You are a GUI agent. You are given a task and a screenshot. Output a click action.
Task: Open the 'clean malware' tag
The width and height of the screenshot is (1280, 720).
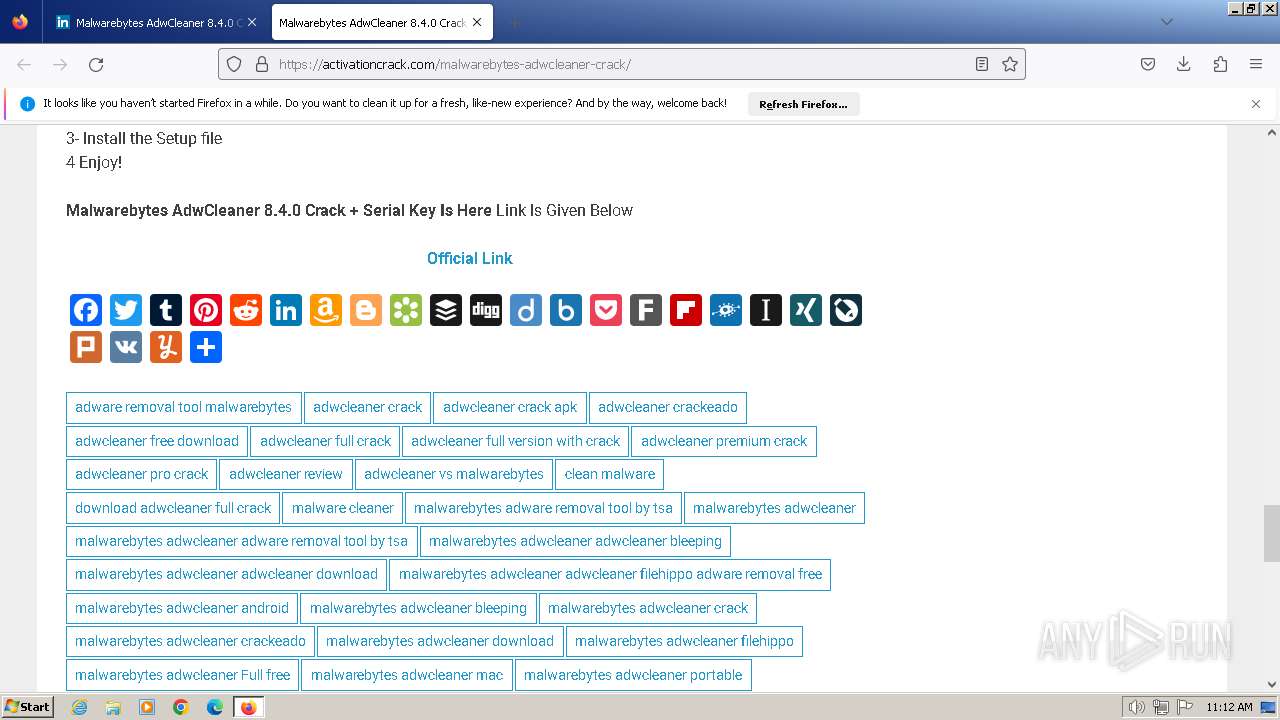pos(610,474)
